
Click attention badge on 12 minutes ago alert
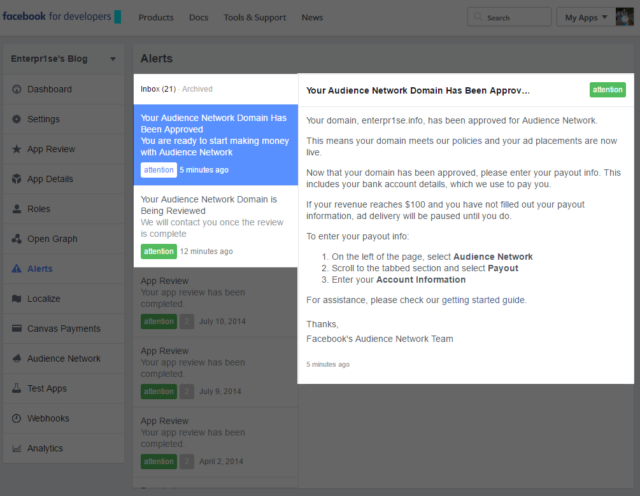coord(159,251)
